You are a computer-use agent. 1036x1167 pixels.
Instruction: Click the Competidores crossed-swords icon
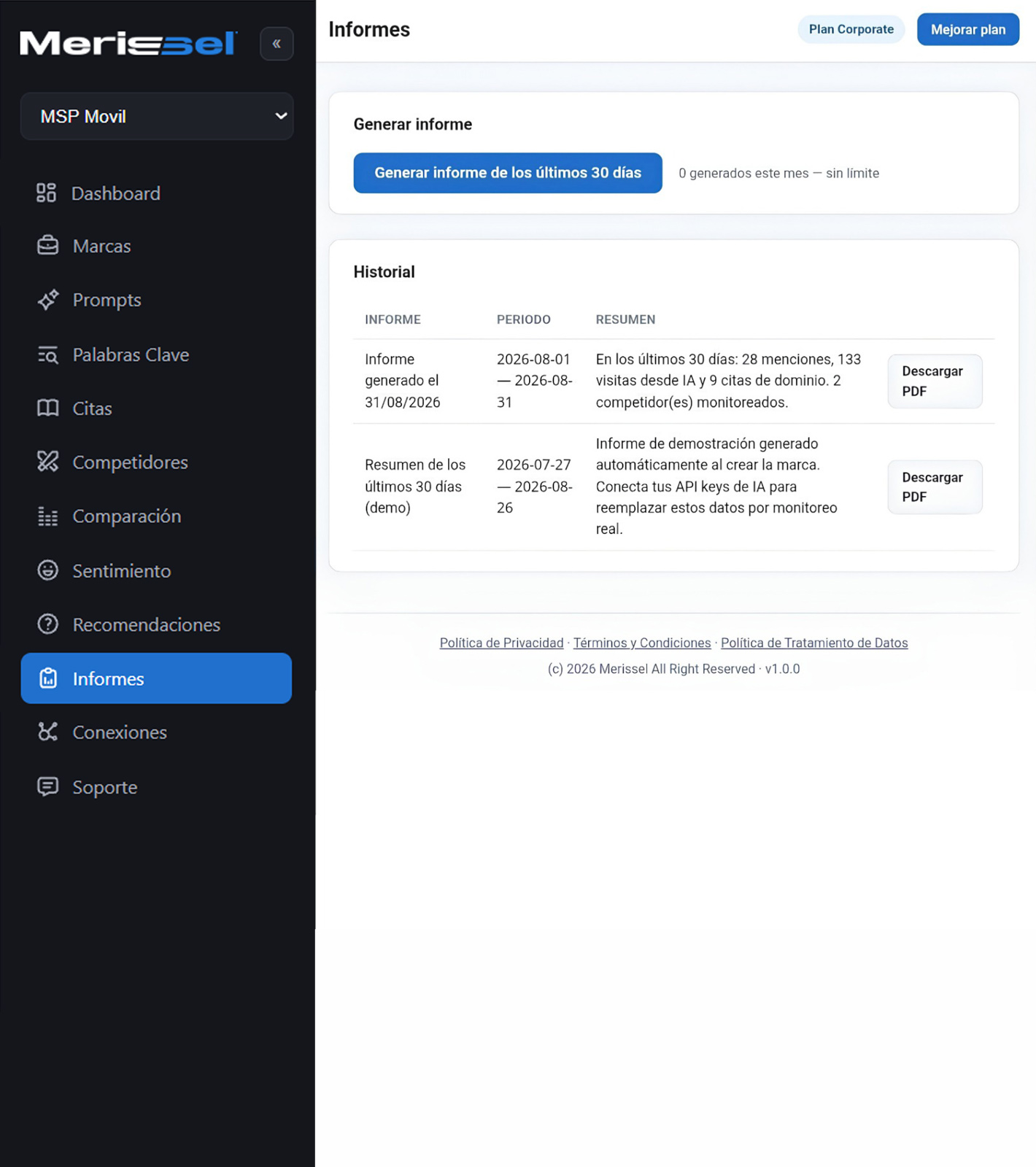(x=48, y=462)
